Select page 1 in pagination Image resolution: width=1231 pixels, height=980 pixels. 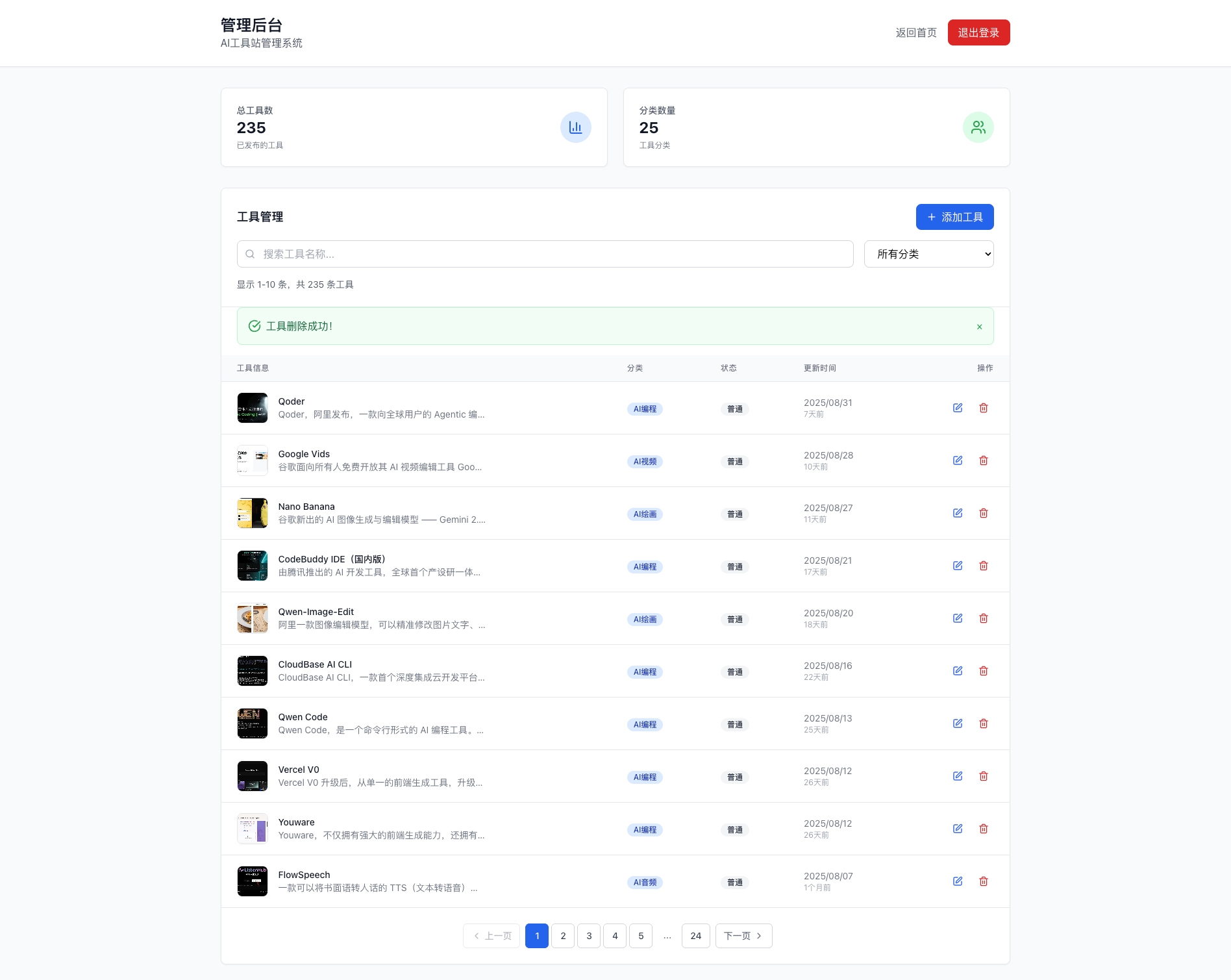537,936
